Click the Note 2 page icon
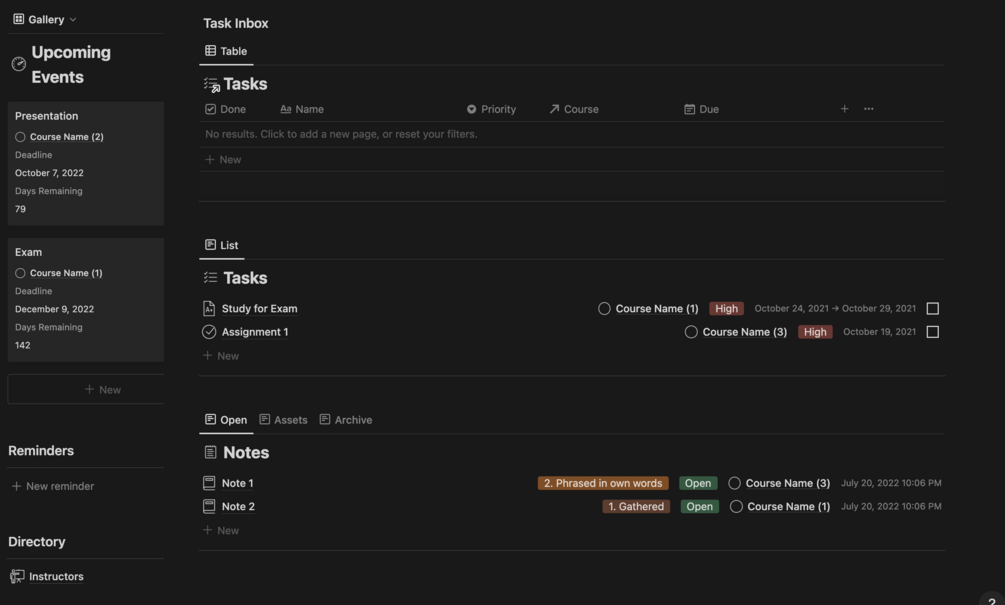This screenshot has width=1005, height=605. point(209,507)
